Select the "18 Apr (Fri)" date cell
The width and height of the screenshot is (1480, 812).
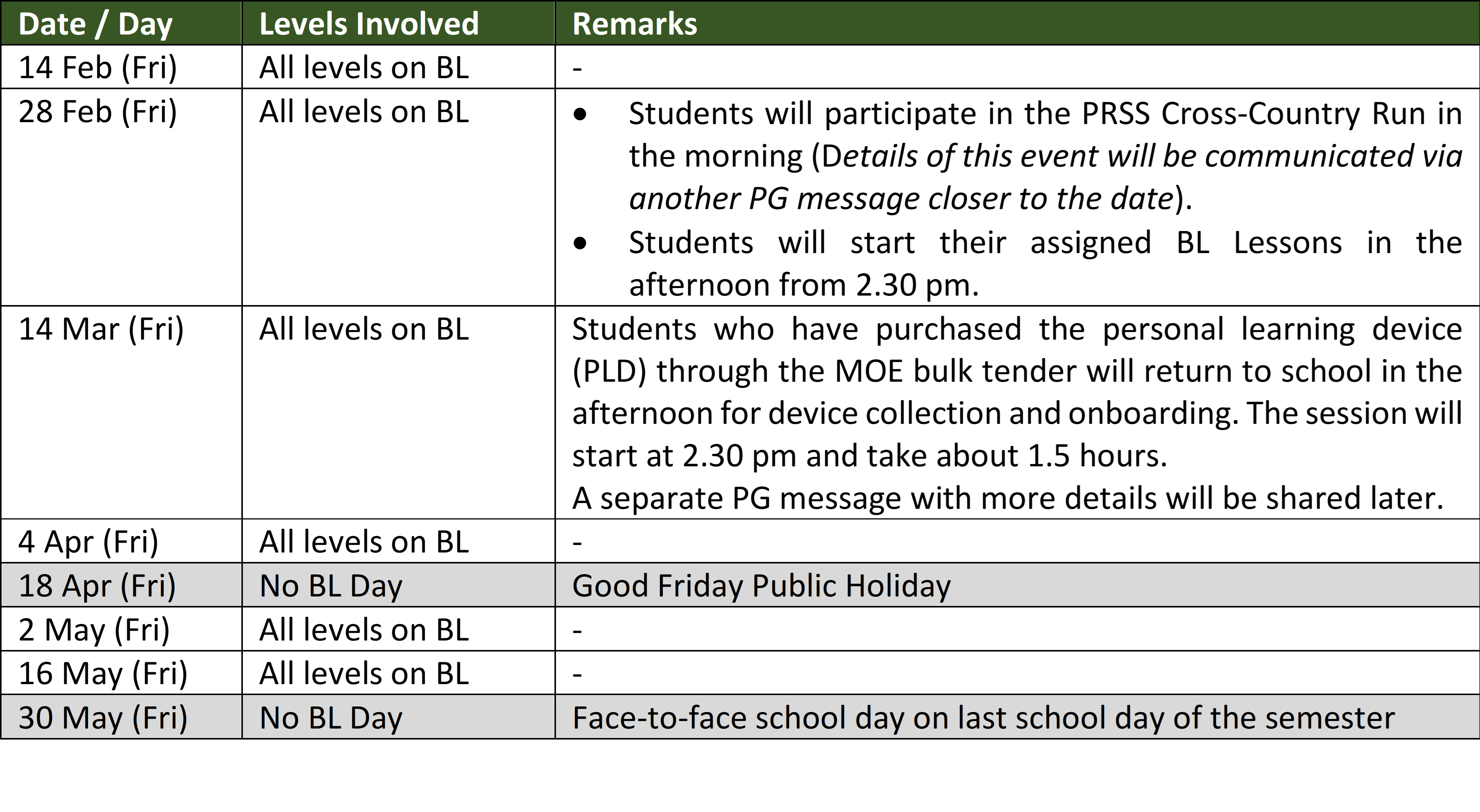[x=121, y=585]
